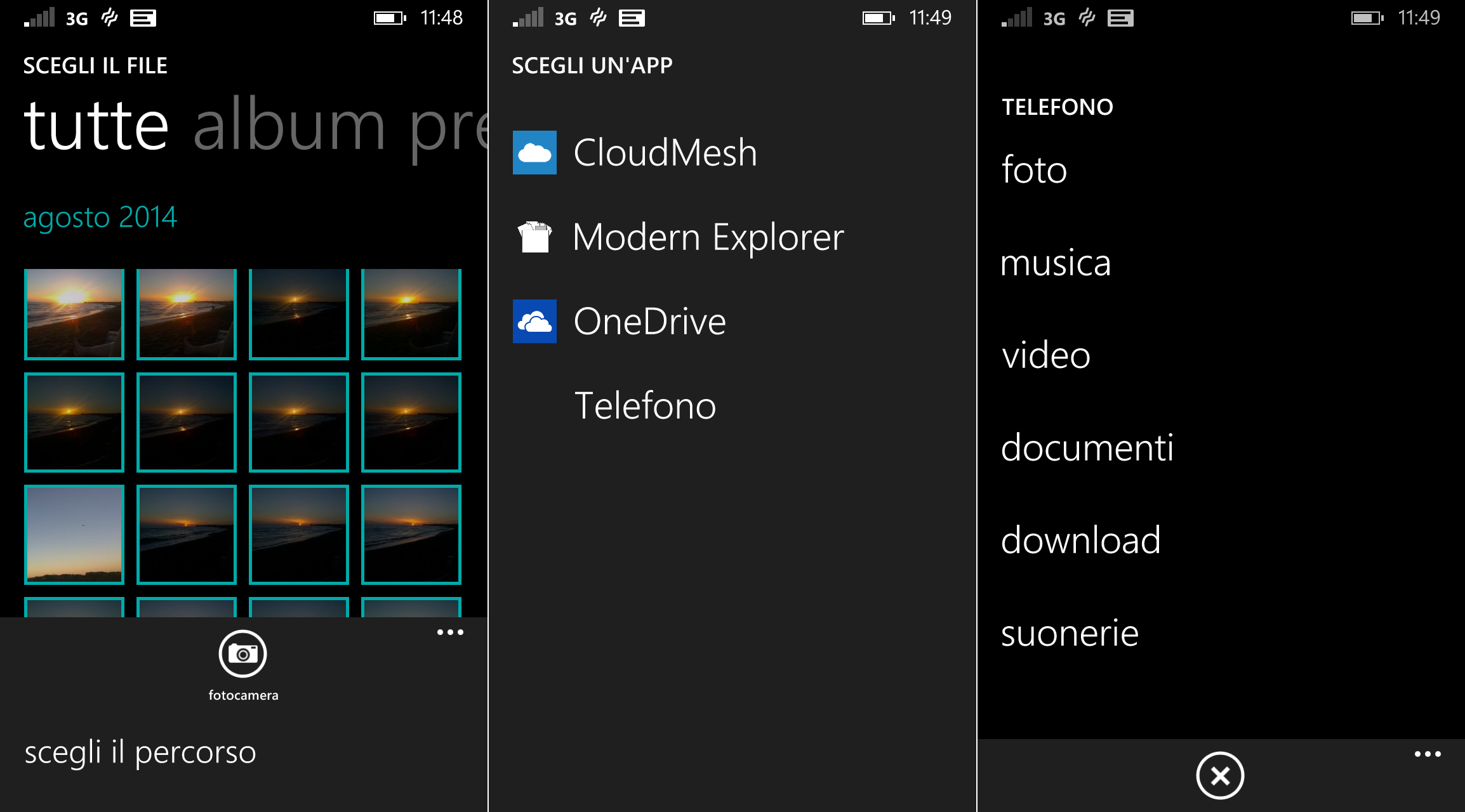Tap signal strength icon in file picker
Screen dimensions: 1465x812
pyautogui.click(x=39, y=17)
